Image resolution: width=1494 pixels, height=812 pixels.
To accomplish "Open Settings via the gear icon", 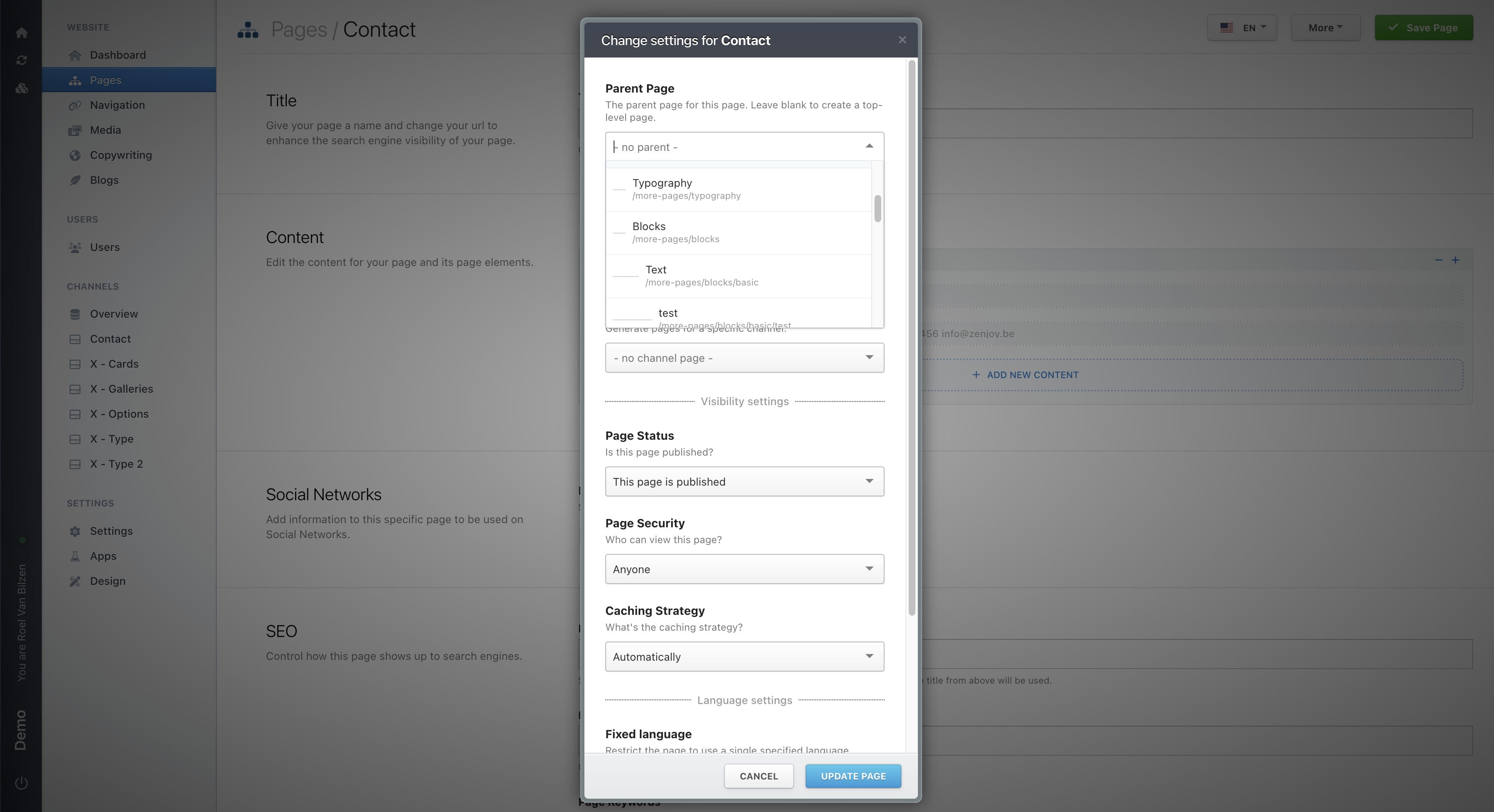I will (75, 531).
